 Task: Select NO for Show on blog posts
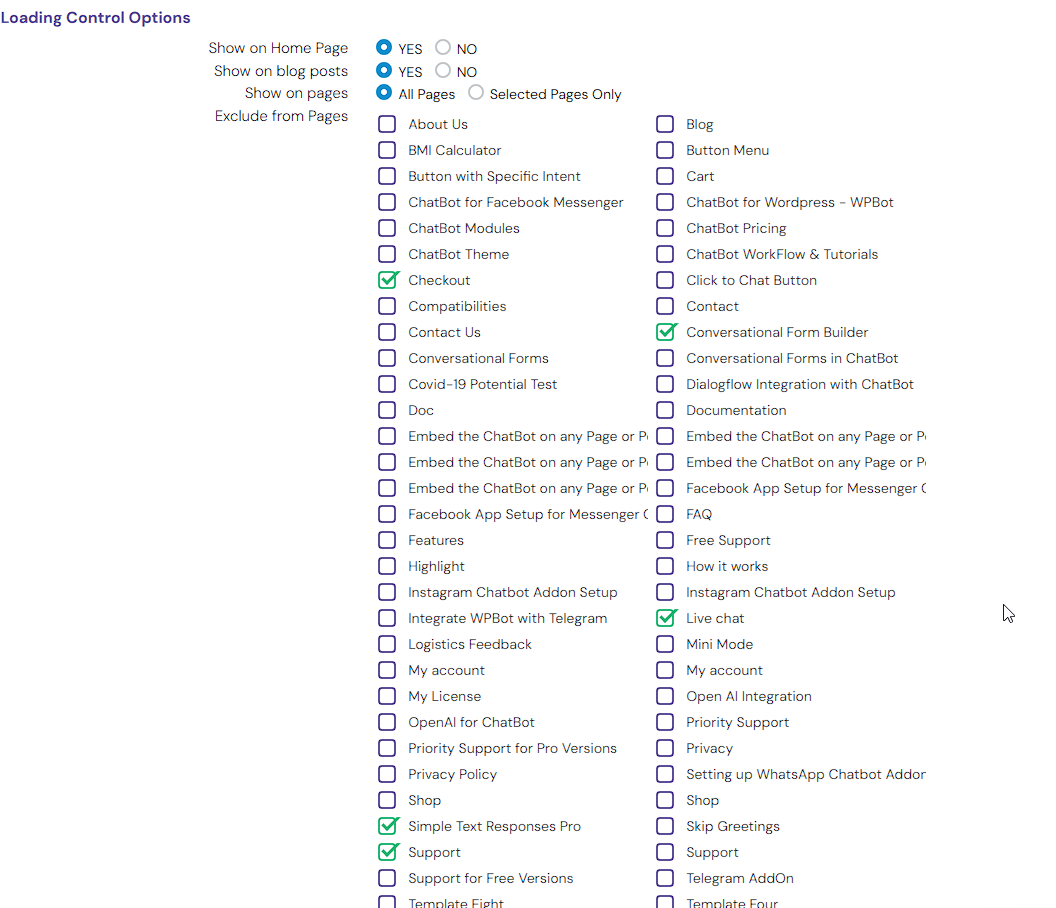[443, 71]
